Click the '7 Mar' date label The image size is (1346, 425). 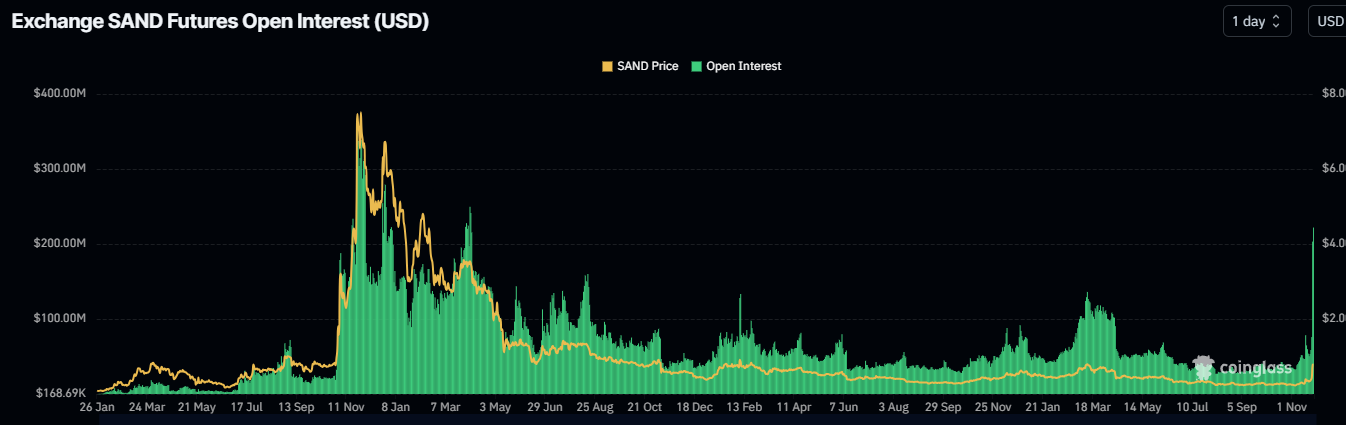[446, 408]
